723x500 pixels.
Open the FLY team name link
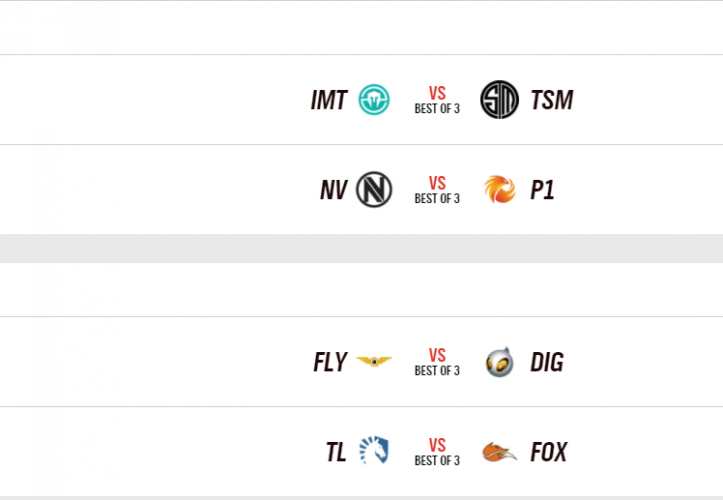click(330, 362)
